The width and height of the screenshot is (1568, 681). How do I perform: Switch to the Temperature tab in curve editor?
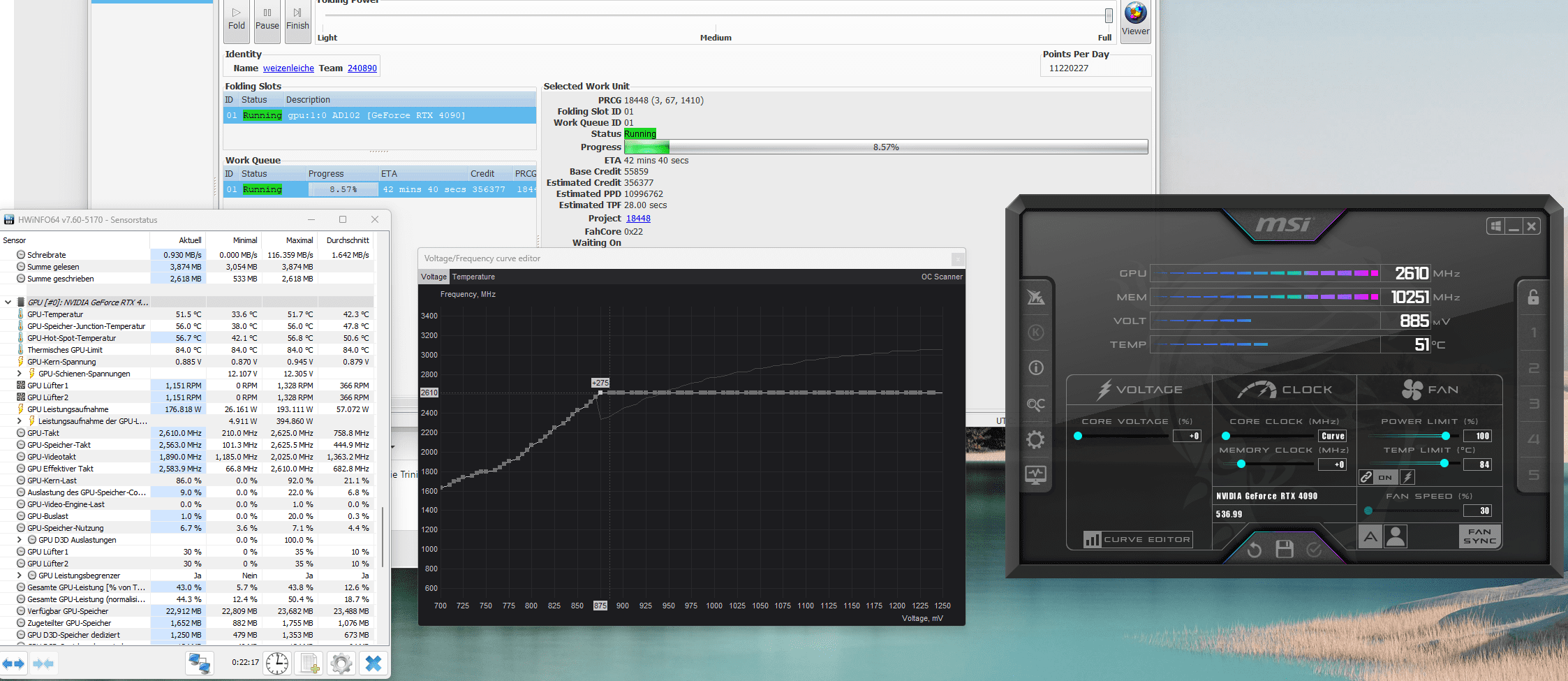(x=473, y=277)
